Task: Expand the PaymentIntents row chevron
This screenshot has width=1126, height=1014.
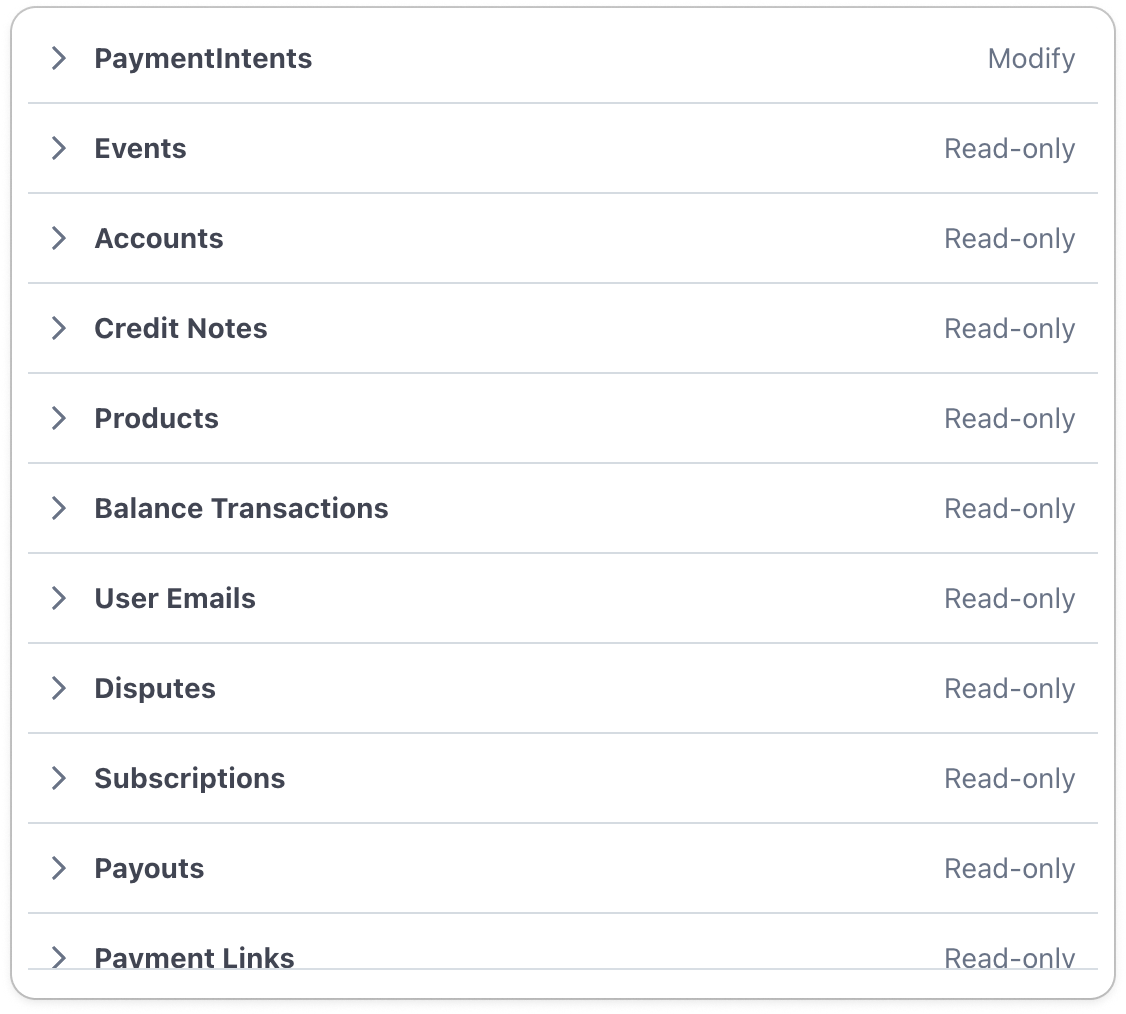Action: tap(59, 58)
